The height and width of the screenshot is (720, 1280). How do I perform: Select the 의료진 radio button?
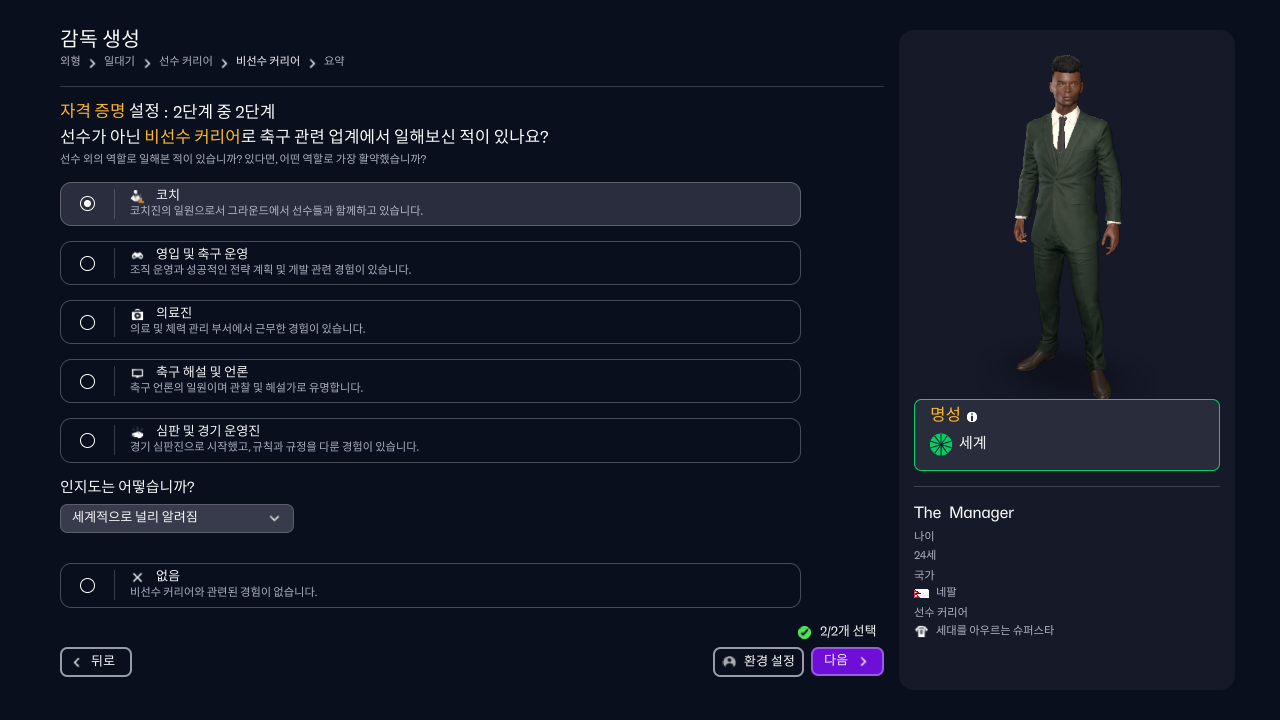coord(88,321)
